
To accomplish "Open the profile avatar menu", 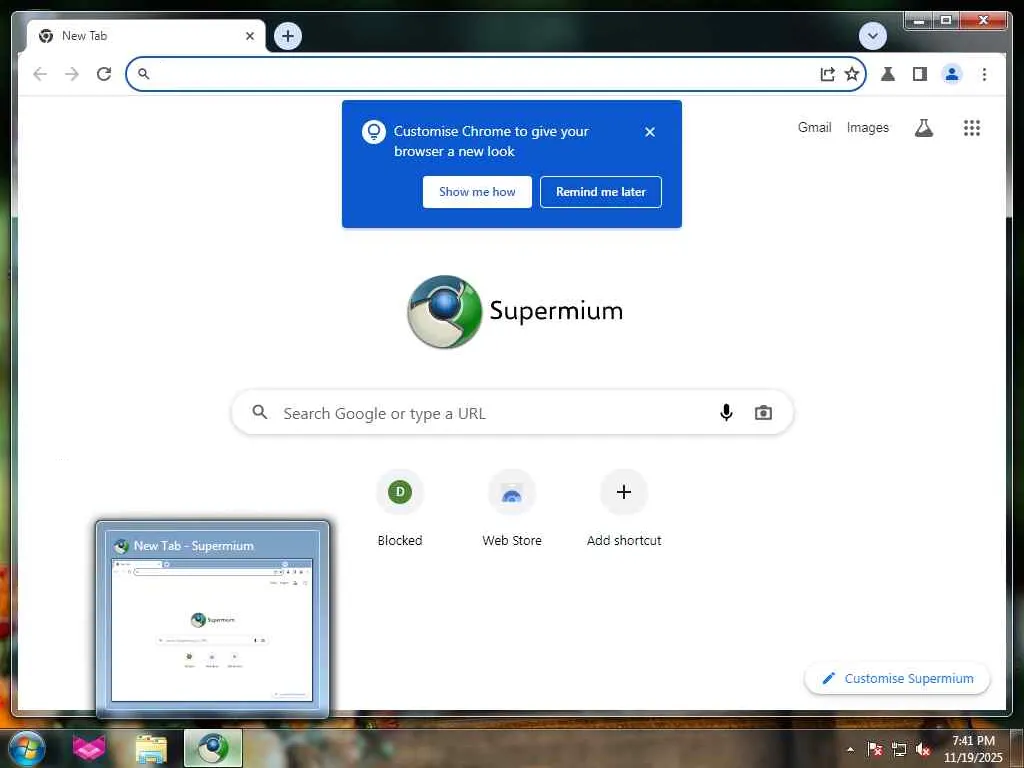I will point(952,74).
